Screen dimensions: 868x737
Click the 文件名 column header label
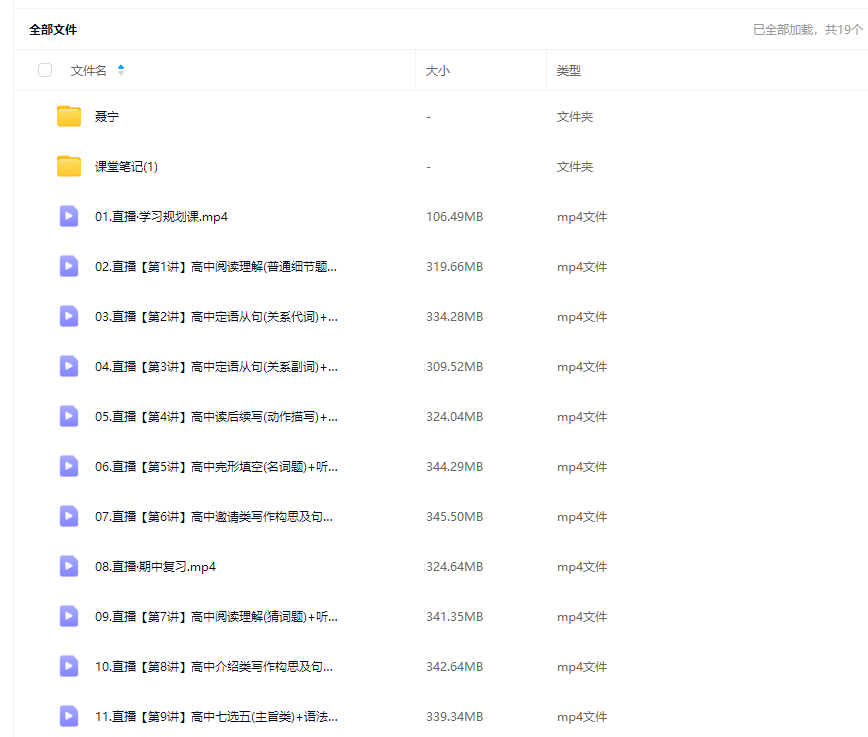pyautogui.click(x=88, y=71)
